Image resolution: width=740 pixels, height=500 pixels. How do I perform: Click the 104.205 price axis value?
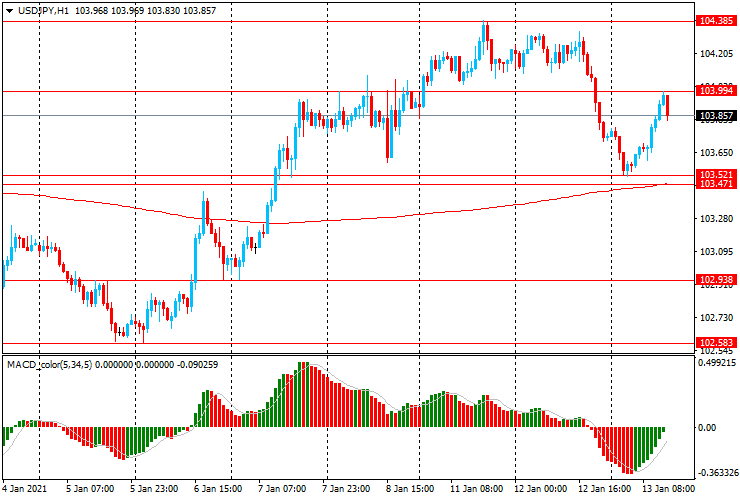click(716, 54)
